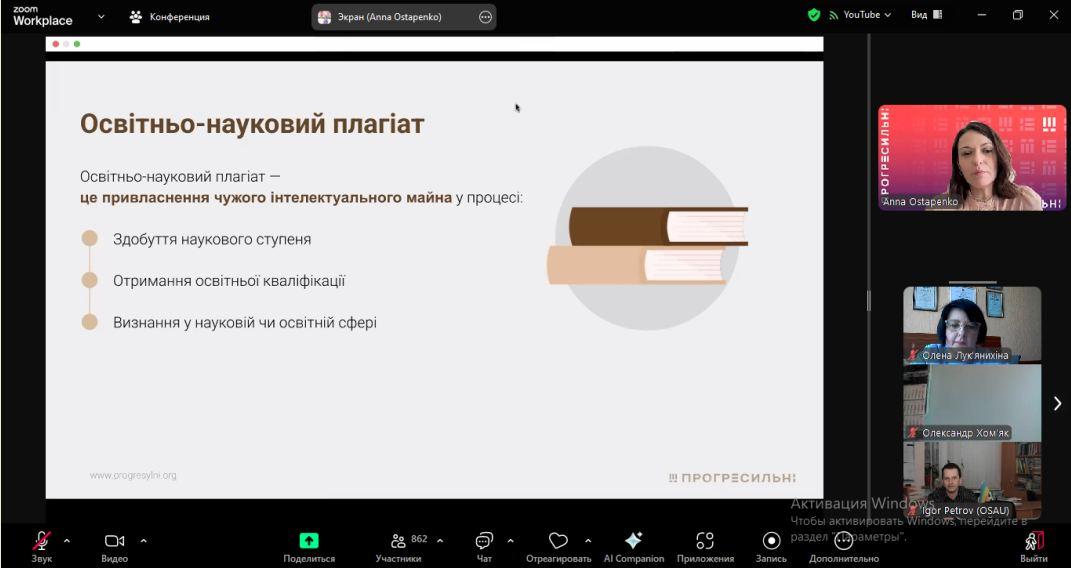This screenshot has height=568, width=1071.
Task: Click the green dot in the shared window bar
Action: [77, 44]
